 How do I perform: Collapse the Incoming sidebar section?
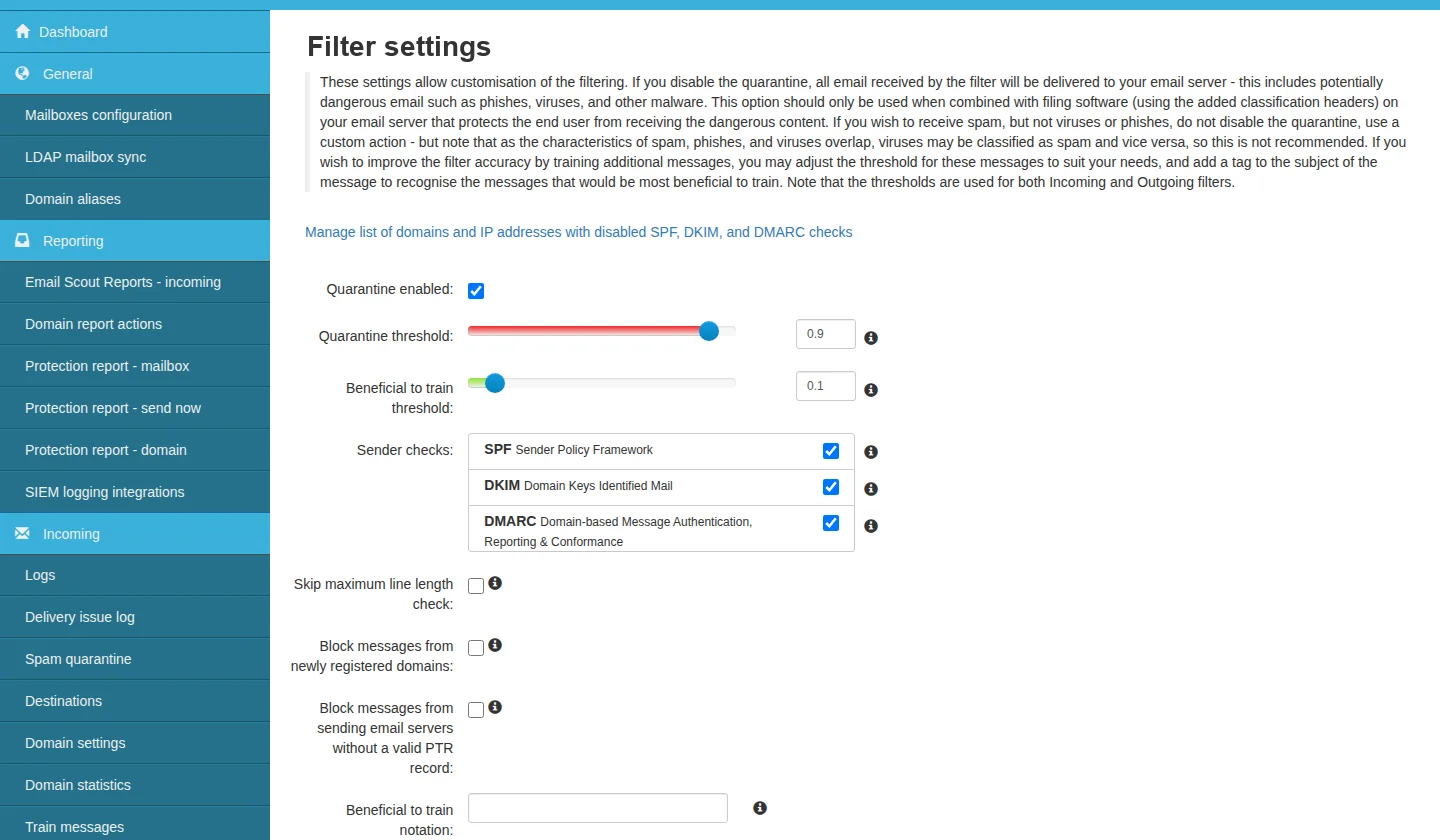[135, 533]
